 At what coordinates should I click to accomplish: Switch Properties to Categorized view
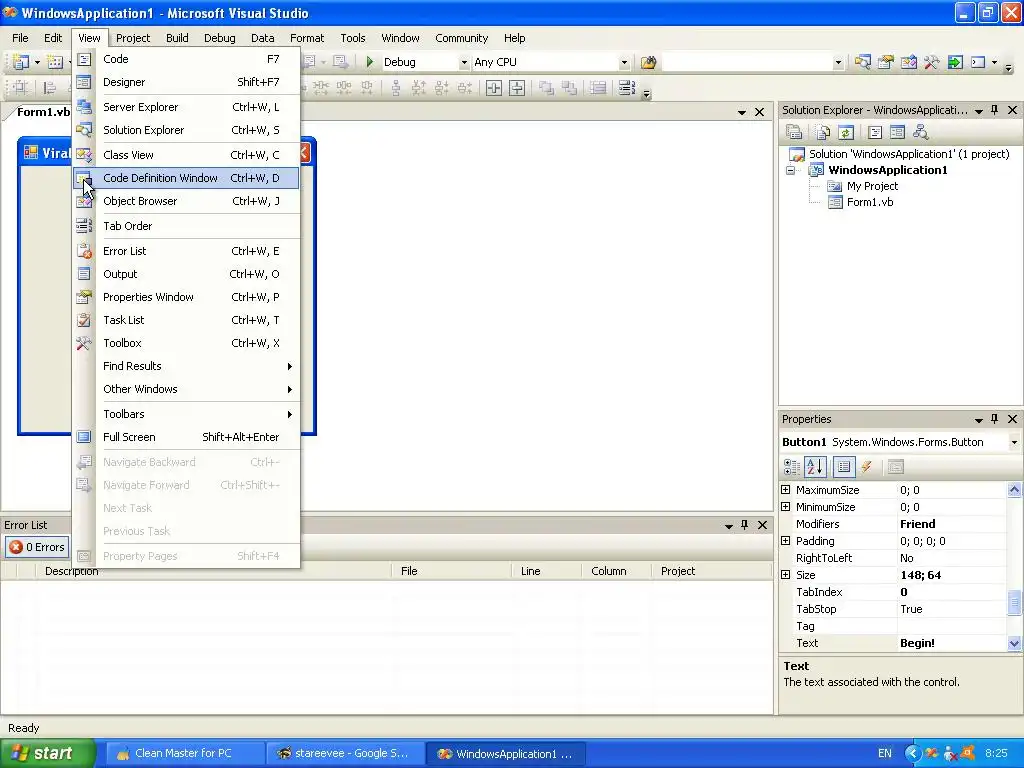[792, 467]
